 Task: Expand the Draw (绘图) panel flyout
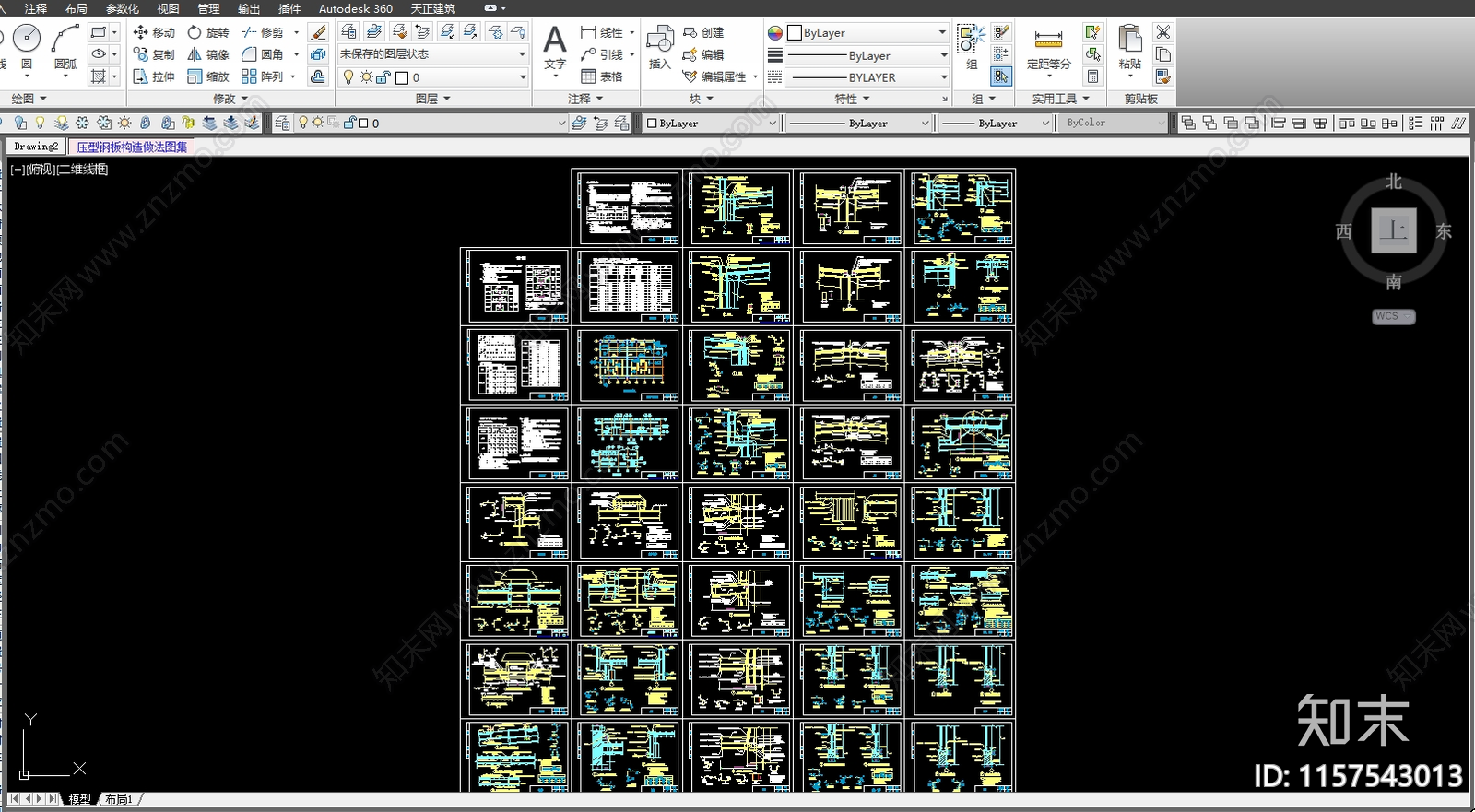tap(29, 99)
